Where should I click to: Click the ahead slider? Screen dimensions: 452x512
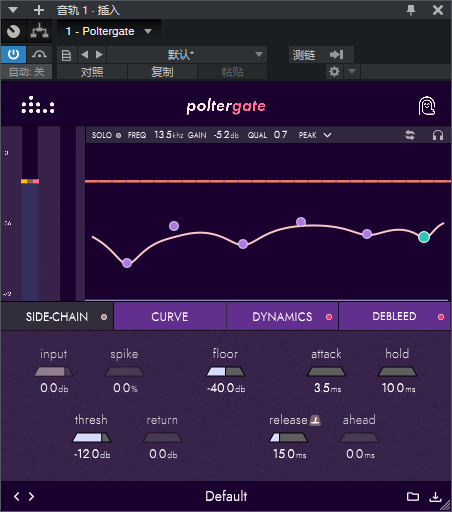359,438
